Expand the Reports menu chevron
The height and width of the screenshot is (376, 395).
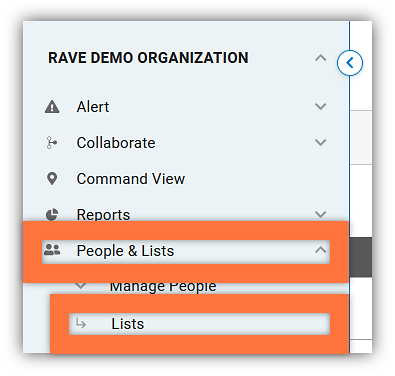(320, 214)
